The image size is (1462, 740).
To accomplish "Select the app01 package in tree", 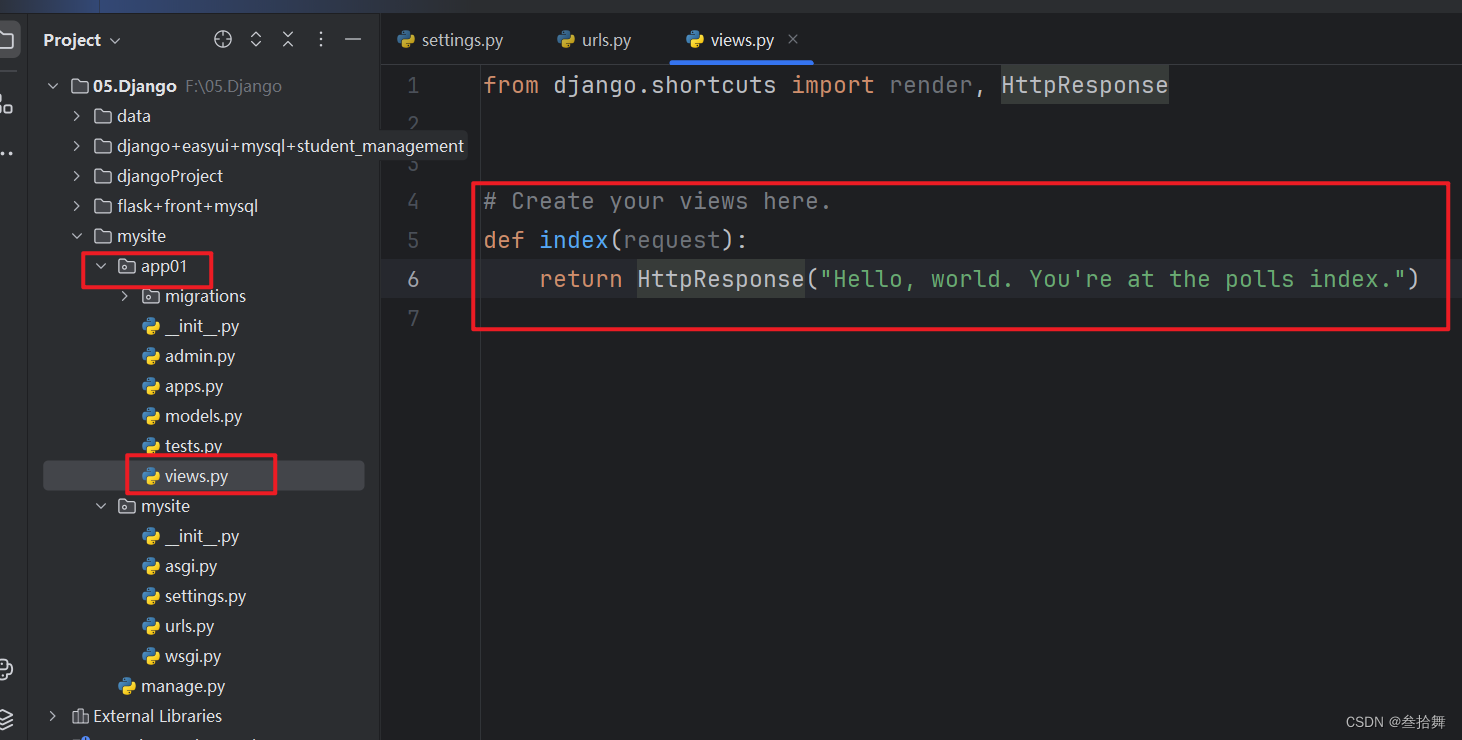I will [x=152, y=266].
